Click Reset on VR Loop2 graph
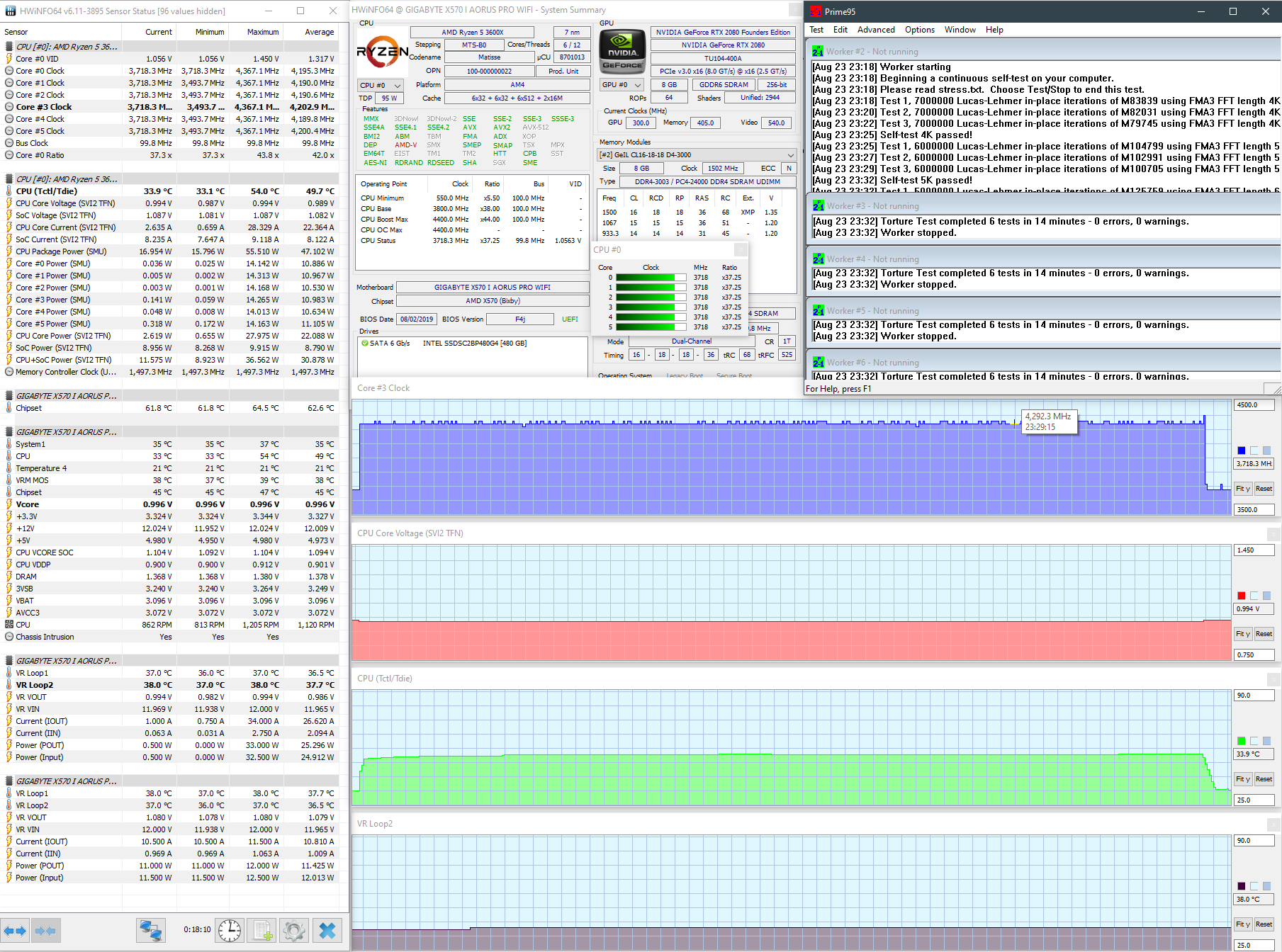This screenshot has width=1282, height=952. click(1264, 924)
